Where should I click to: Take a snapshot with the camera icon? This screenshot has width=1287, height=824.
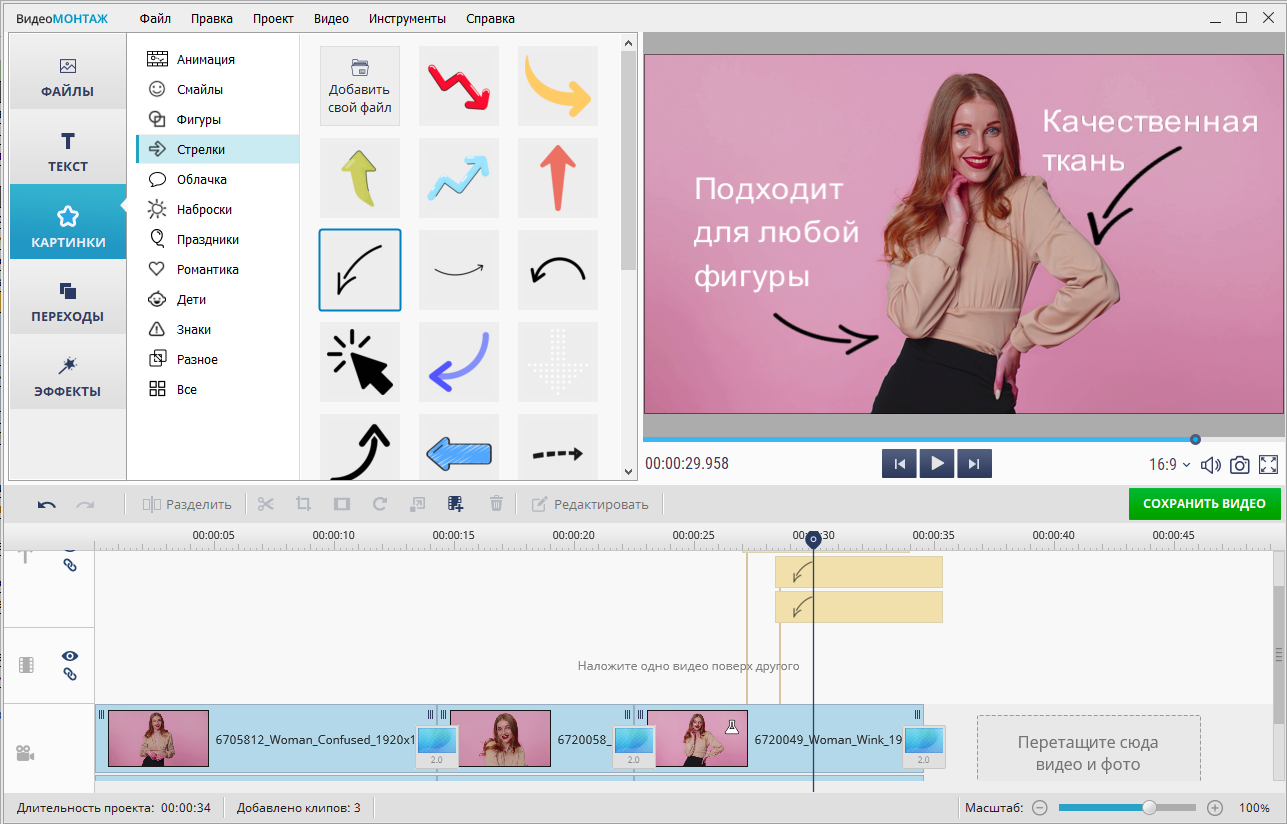point(1240,465)
